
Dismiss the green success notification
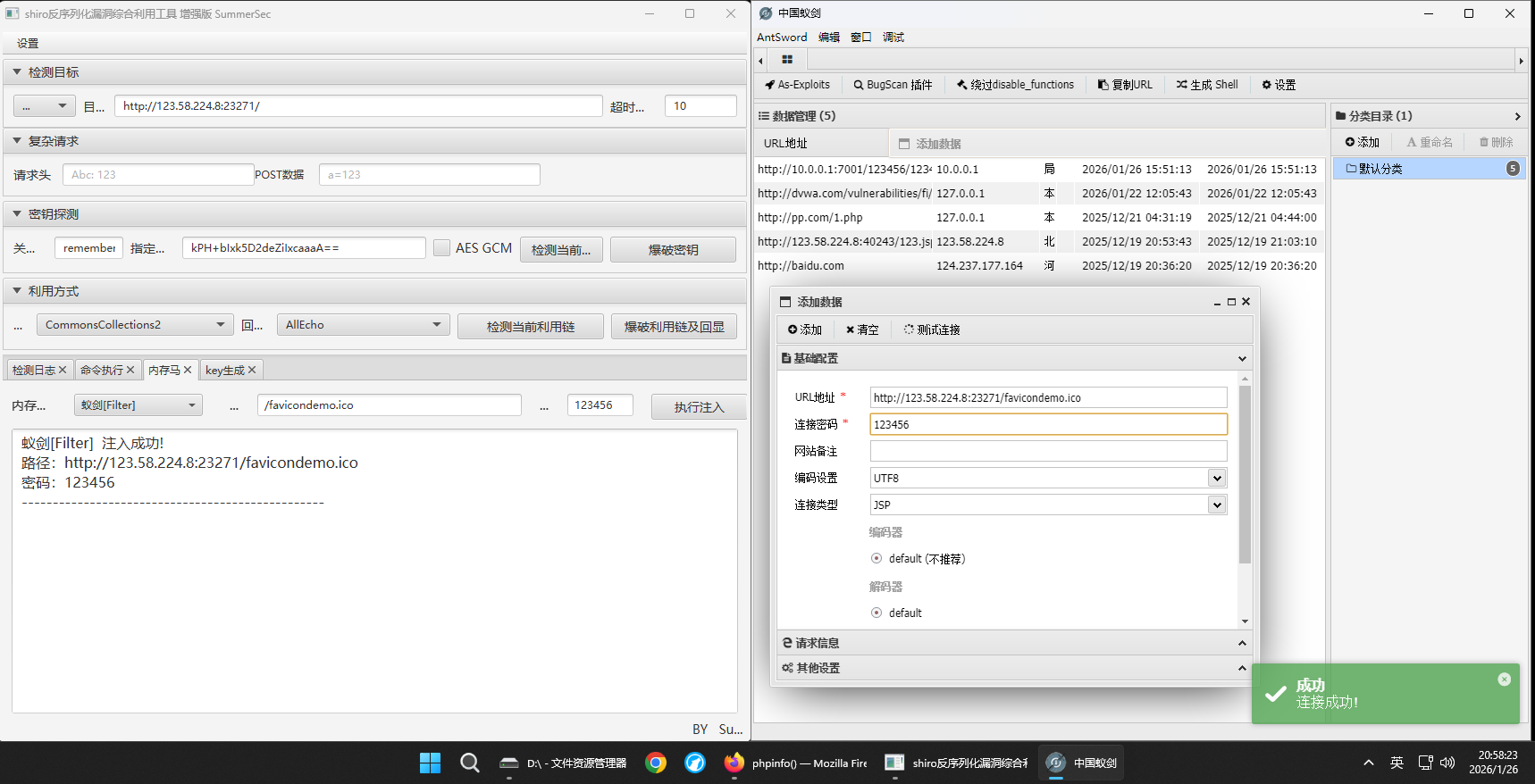pos(1505,680)
